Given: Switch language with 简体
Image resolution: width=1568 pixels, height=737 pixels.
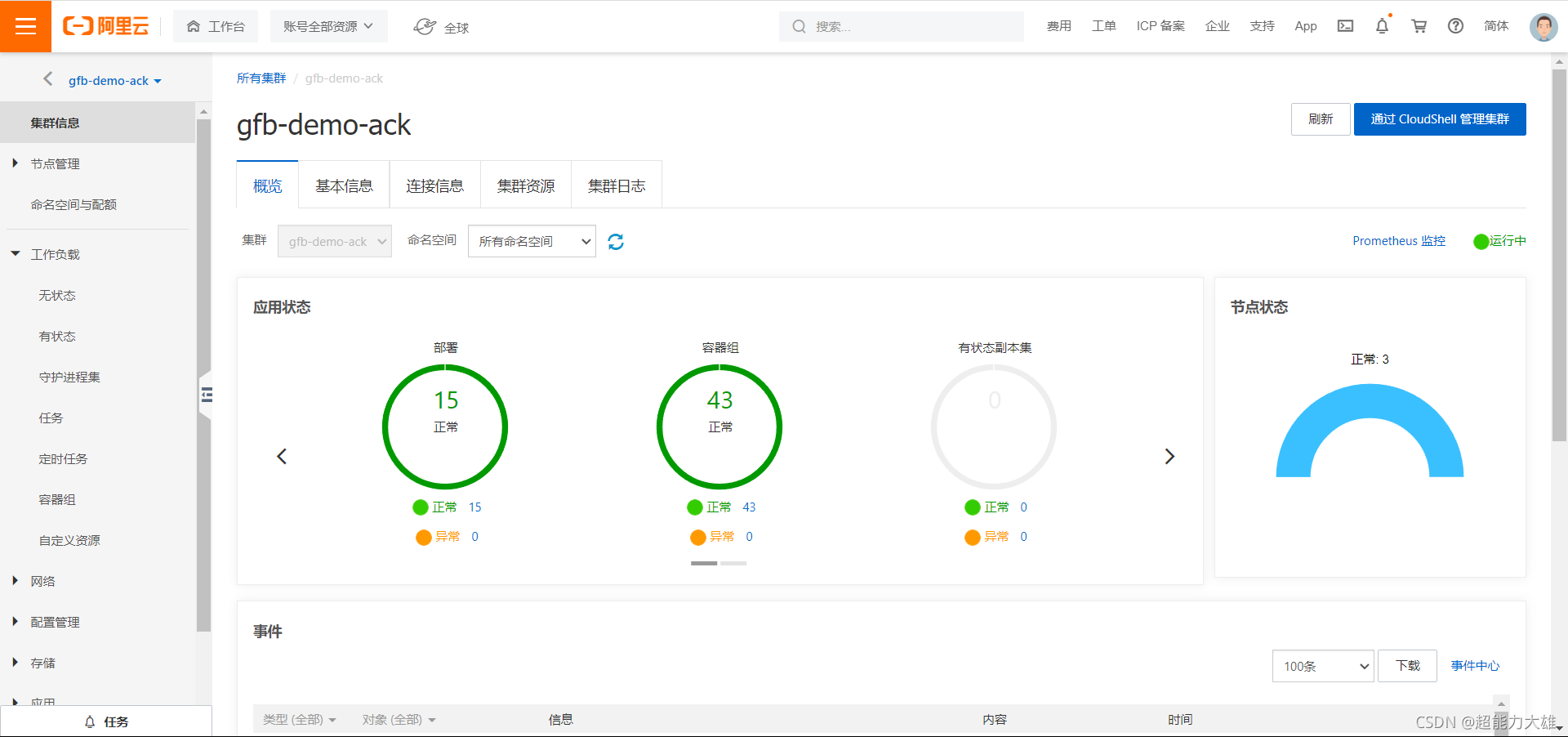Looking at the screenshot, I should 1496,26.
